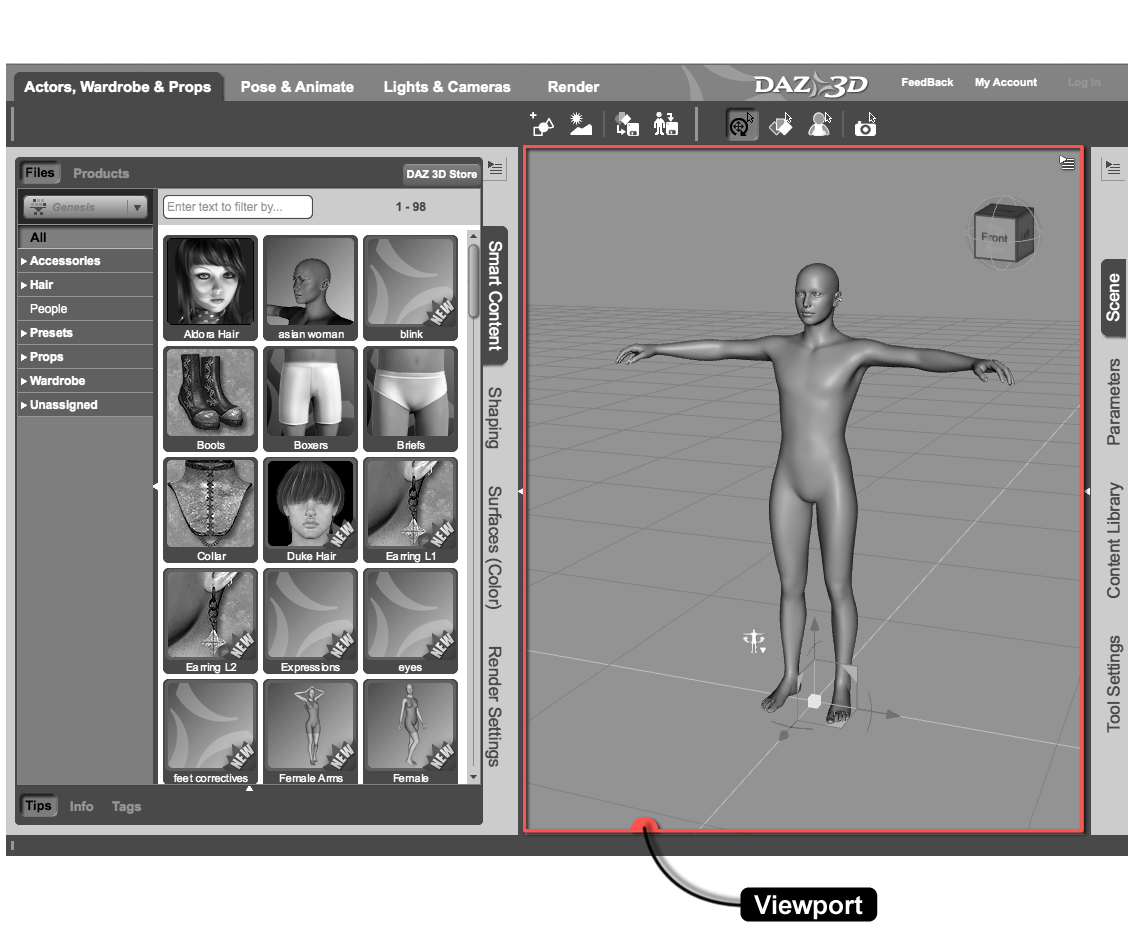
Task: Open the Shaping side tab
Action: tap(494, 416)
